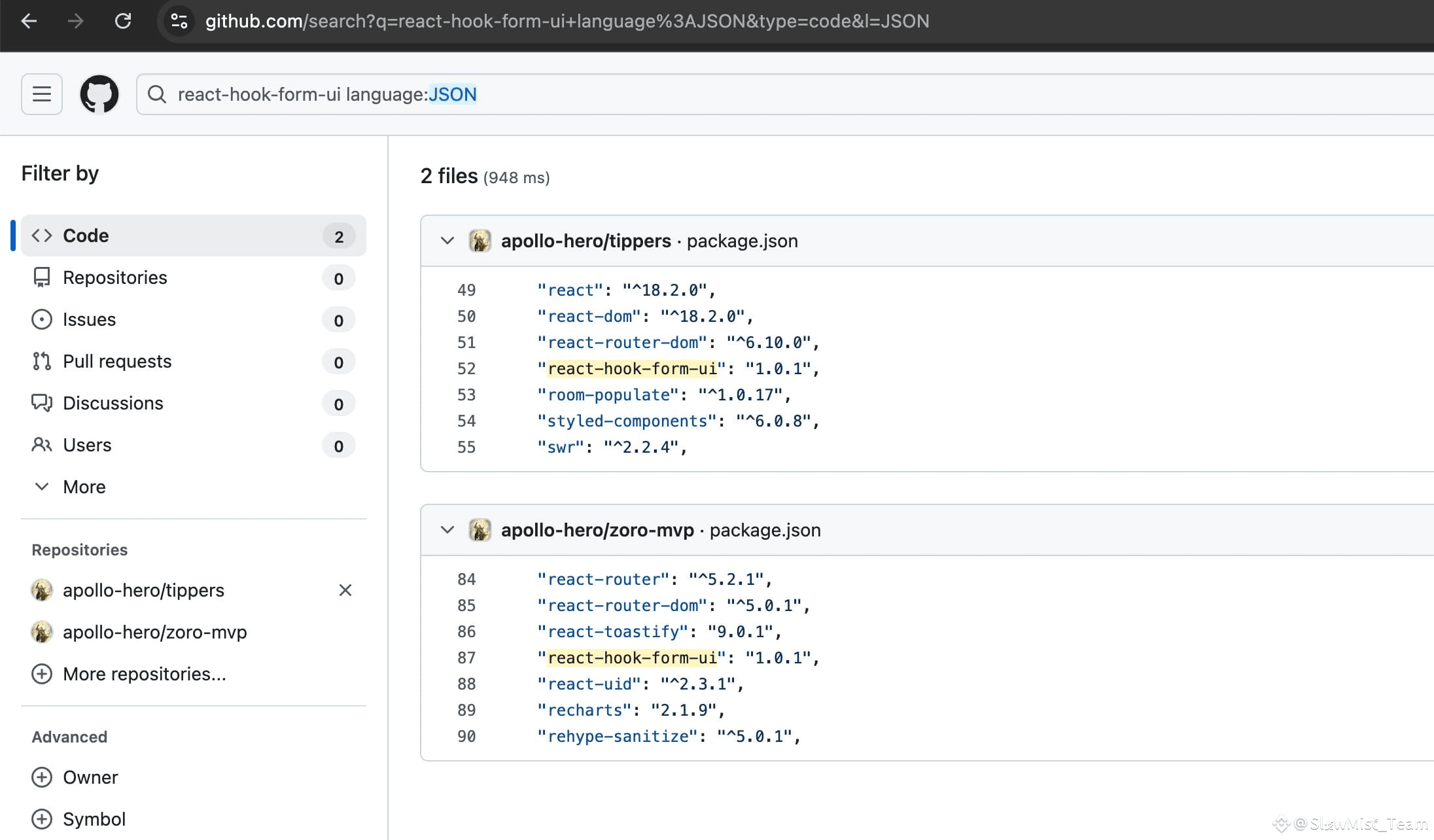Screen dimensions: 1434x840
Task: Click the "room-populate" dependency line
Action: [x=664, y=395]
